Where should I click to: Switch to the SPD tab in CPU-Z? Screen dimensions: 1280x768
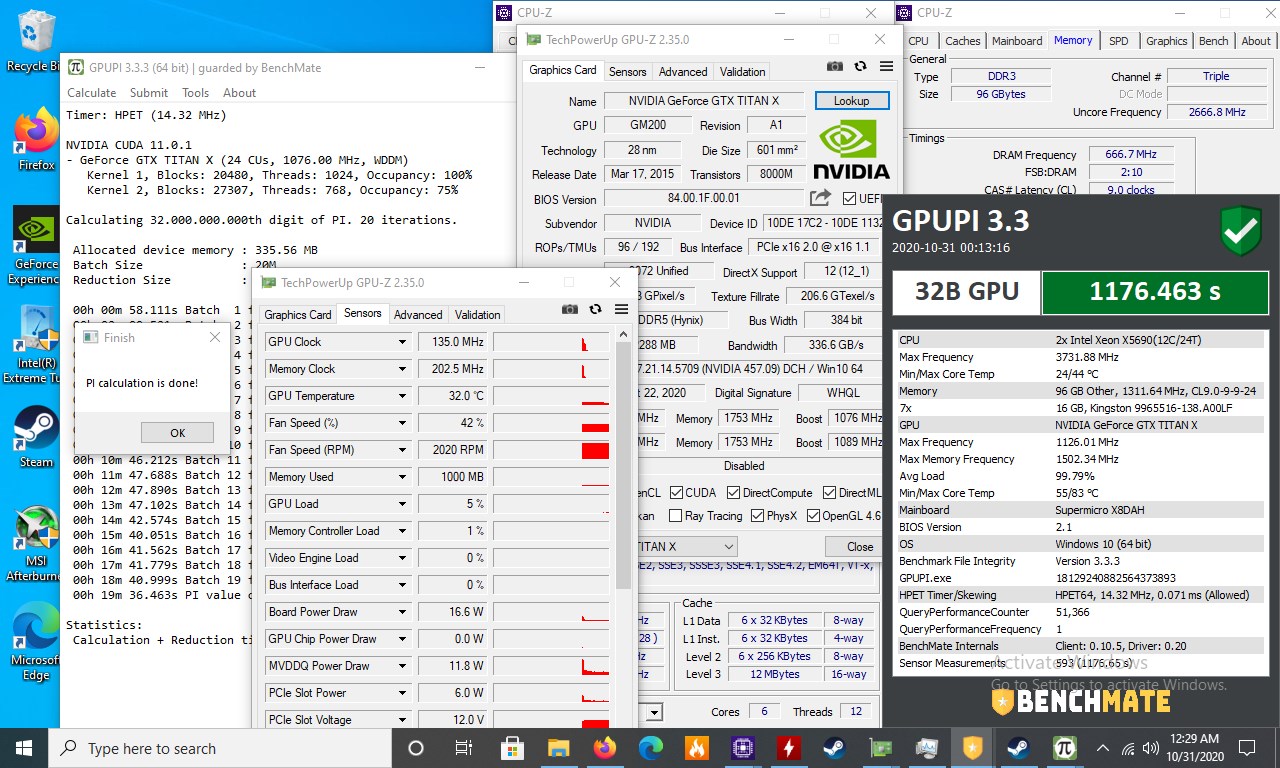point(1119,41)
